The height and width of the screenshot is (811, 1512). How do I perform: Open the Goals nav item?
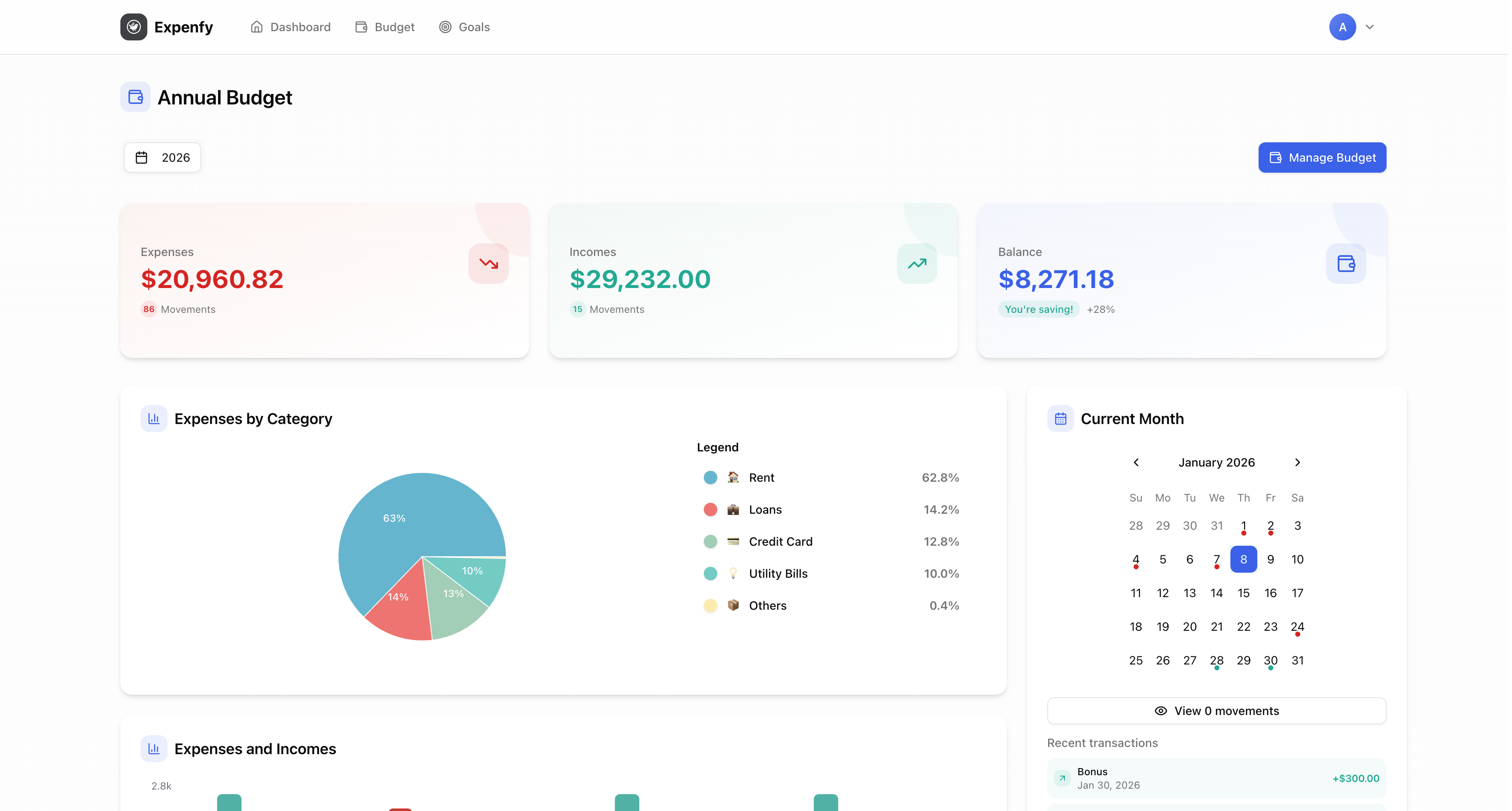pos(464,27)
